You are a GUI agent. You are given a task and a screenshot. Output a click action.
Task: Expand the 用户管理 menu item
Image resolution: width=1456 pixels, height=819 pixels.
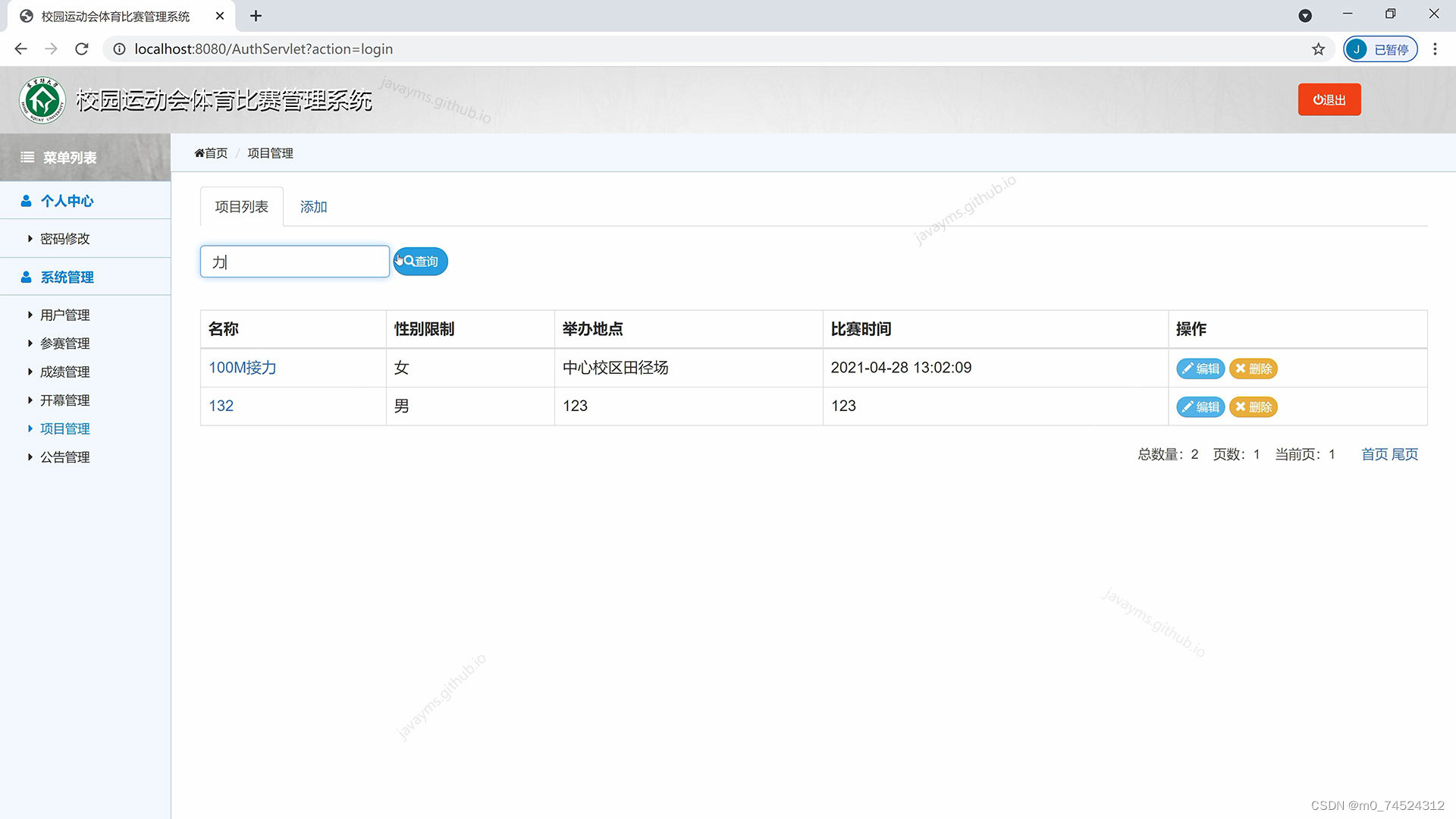pyautogui.click(x=64, y=315)
